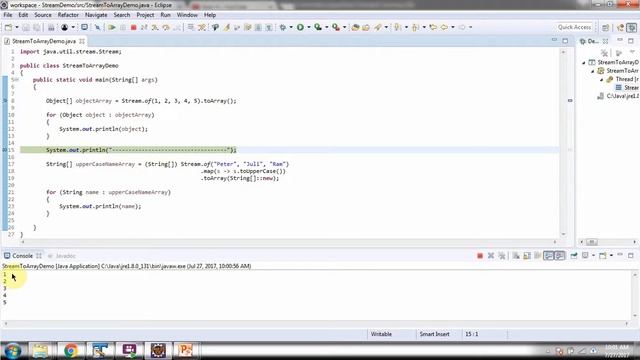Close the StreamToArrayDemo.java editor tab

(x=82, y=41)
